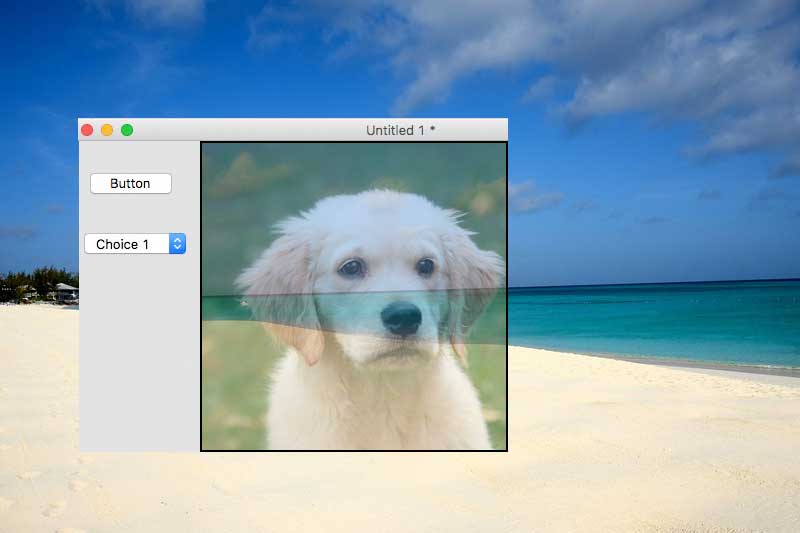Click the puppy's left eye

[x=350, y=267]
